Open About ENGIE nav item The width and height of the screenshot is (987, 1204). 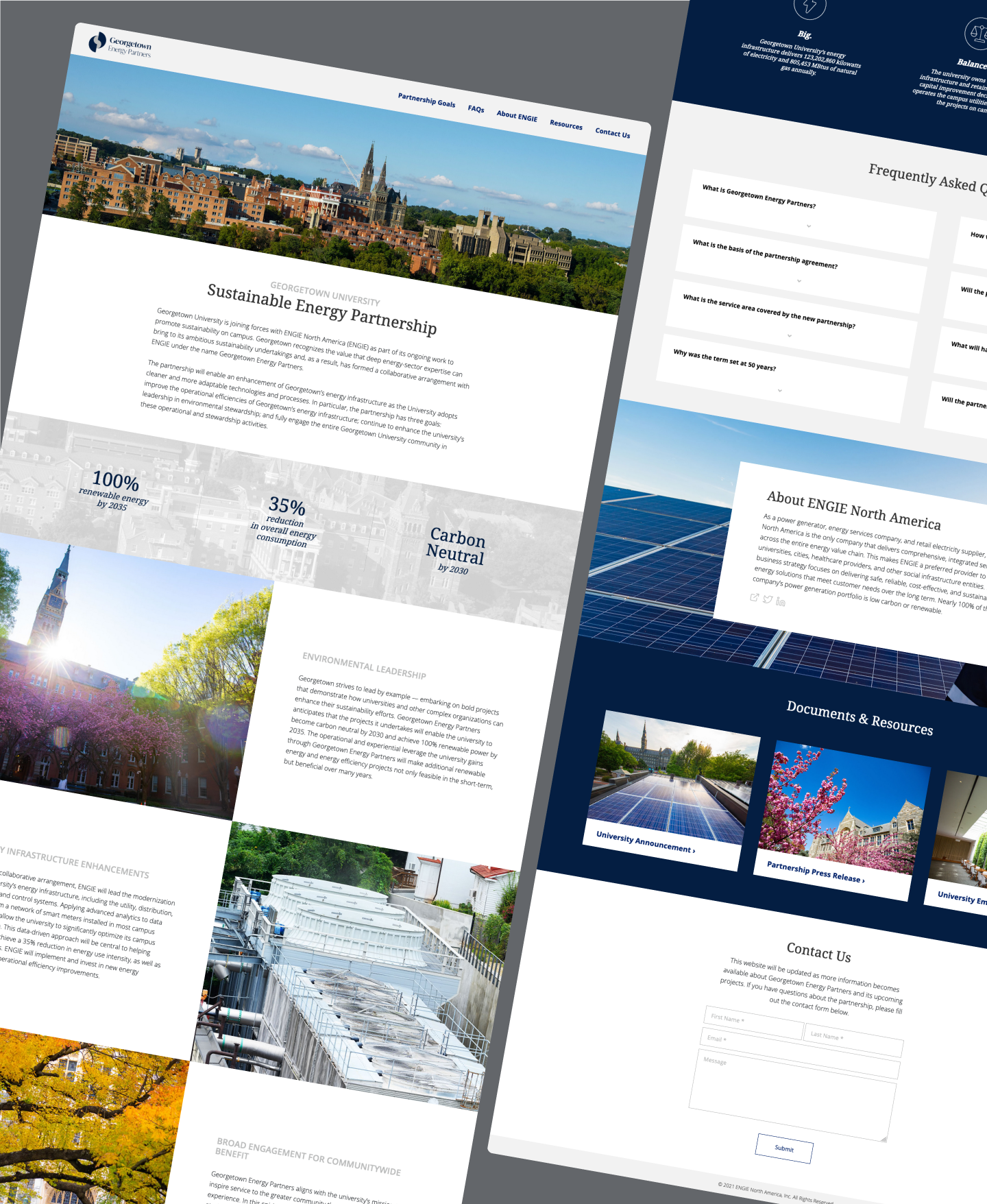point(517,116)
